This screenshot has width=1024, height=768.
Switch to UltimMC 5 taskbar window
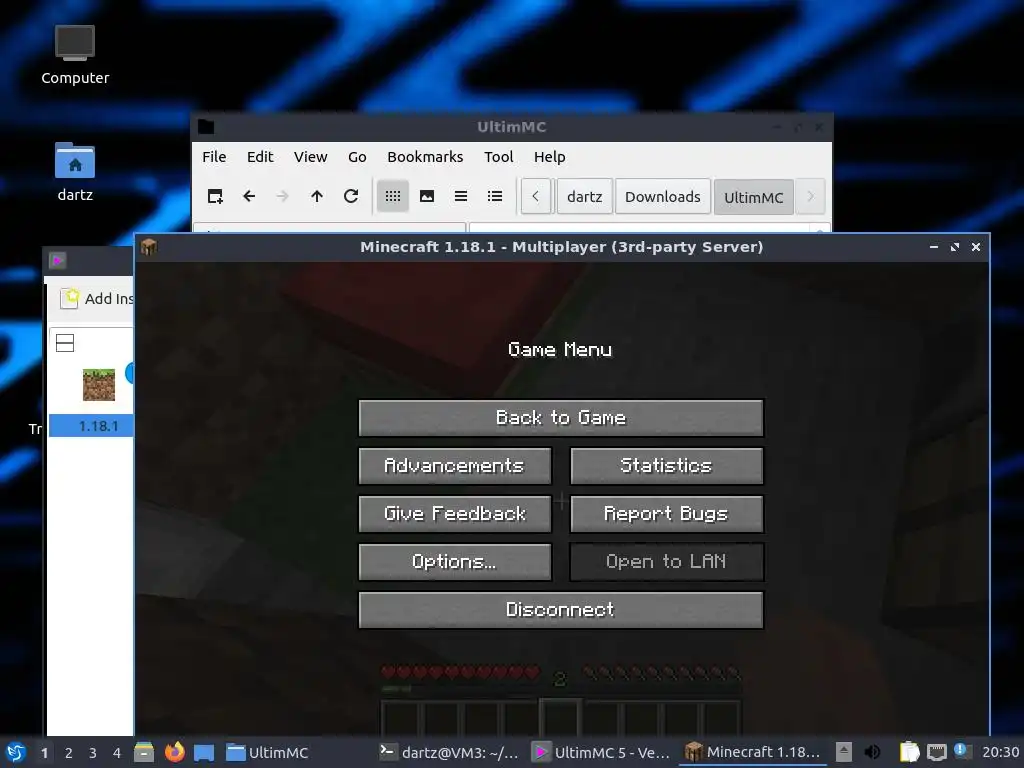pos(601,752)
